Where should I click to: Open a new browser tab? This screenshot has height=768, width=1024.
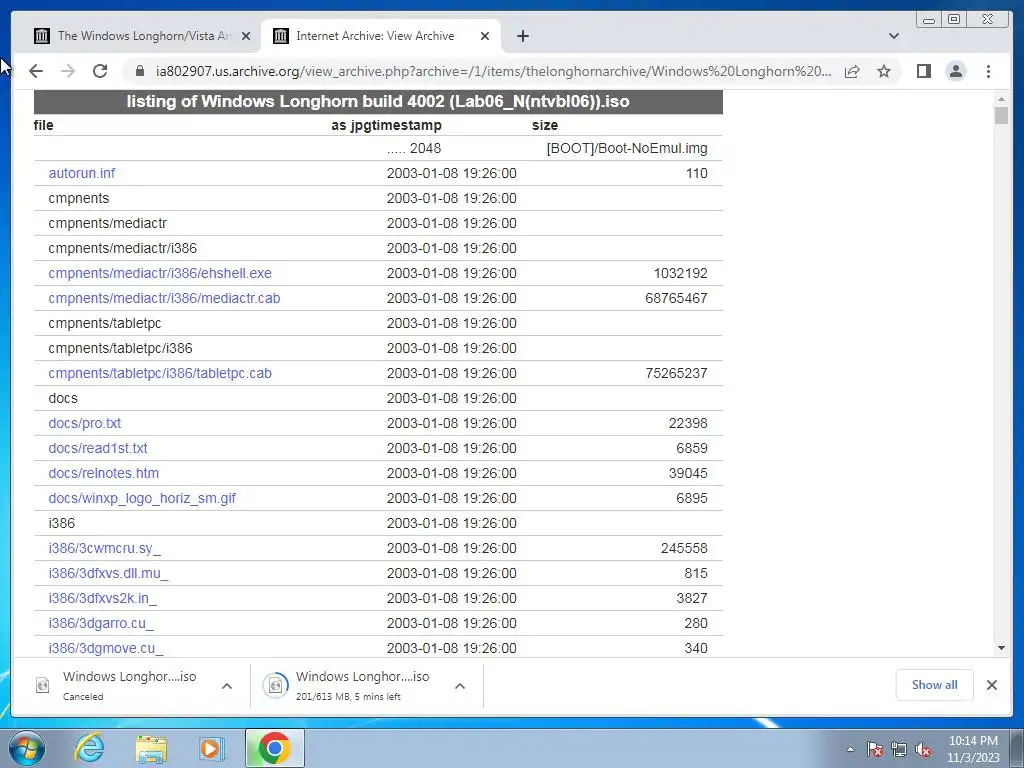(x=522, y=36)
